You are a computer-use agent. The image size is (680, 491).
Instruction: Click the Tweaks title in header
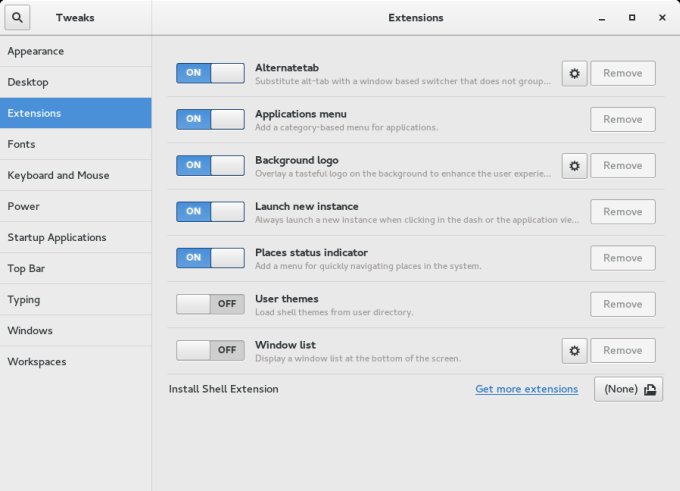[x=75, y=18]
